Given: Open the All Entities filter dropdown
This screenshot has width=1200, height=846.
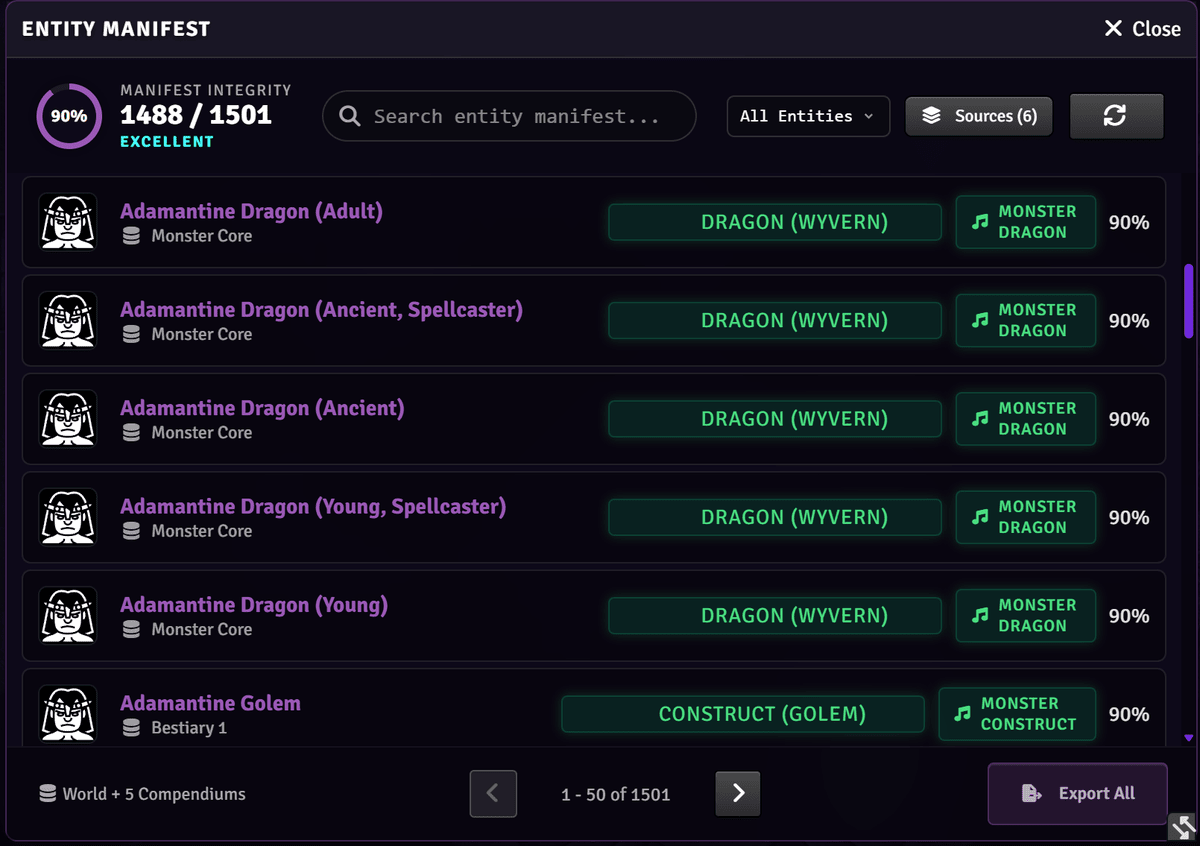Looking at the screenshot, I should click(808, 116).
